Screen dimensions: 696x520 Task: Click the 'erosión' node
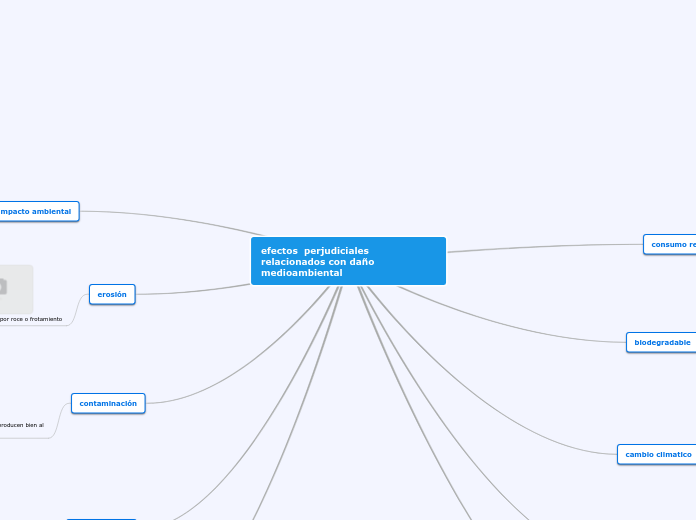pos(112,294)
